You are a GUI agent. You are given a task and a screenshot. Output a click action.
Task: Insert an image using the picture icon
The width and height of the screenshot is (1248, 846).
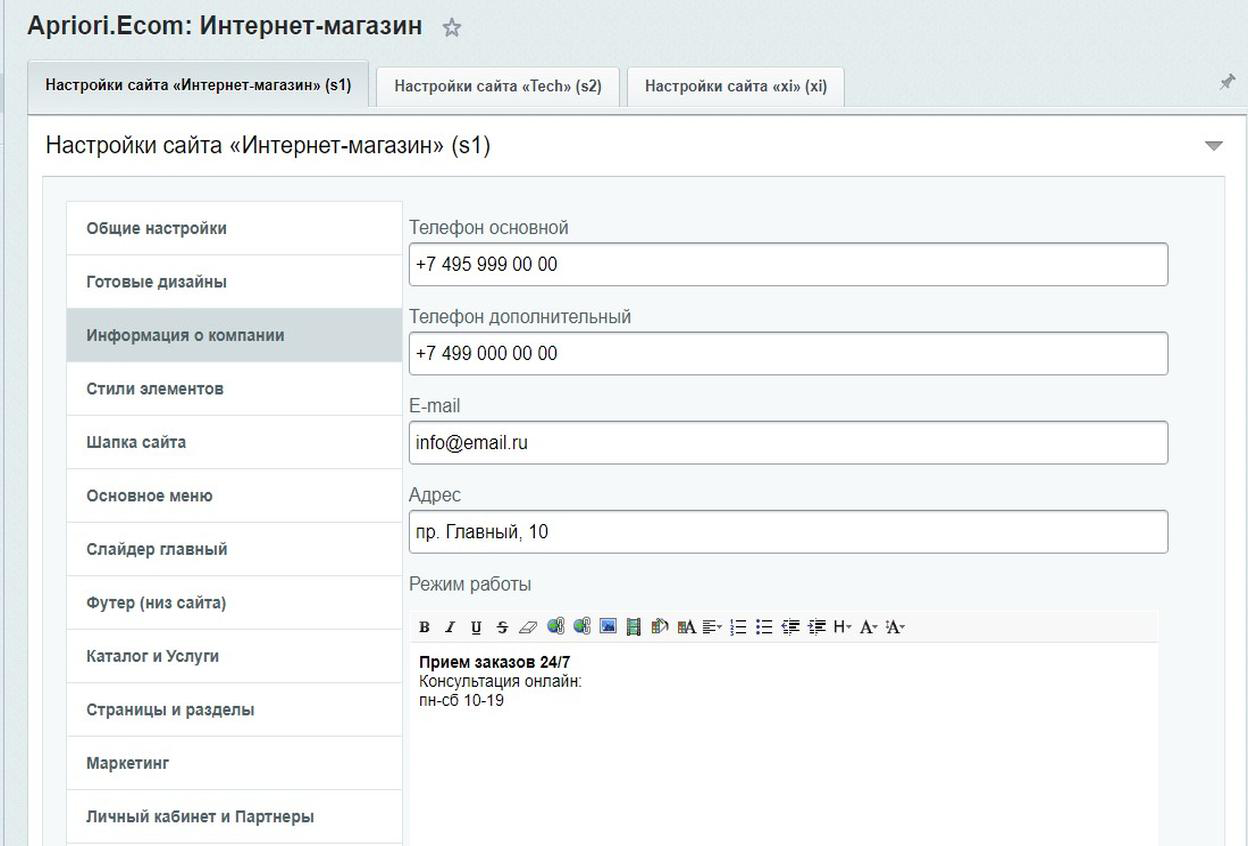[607, 627]
